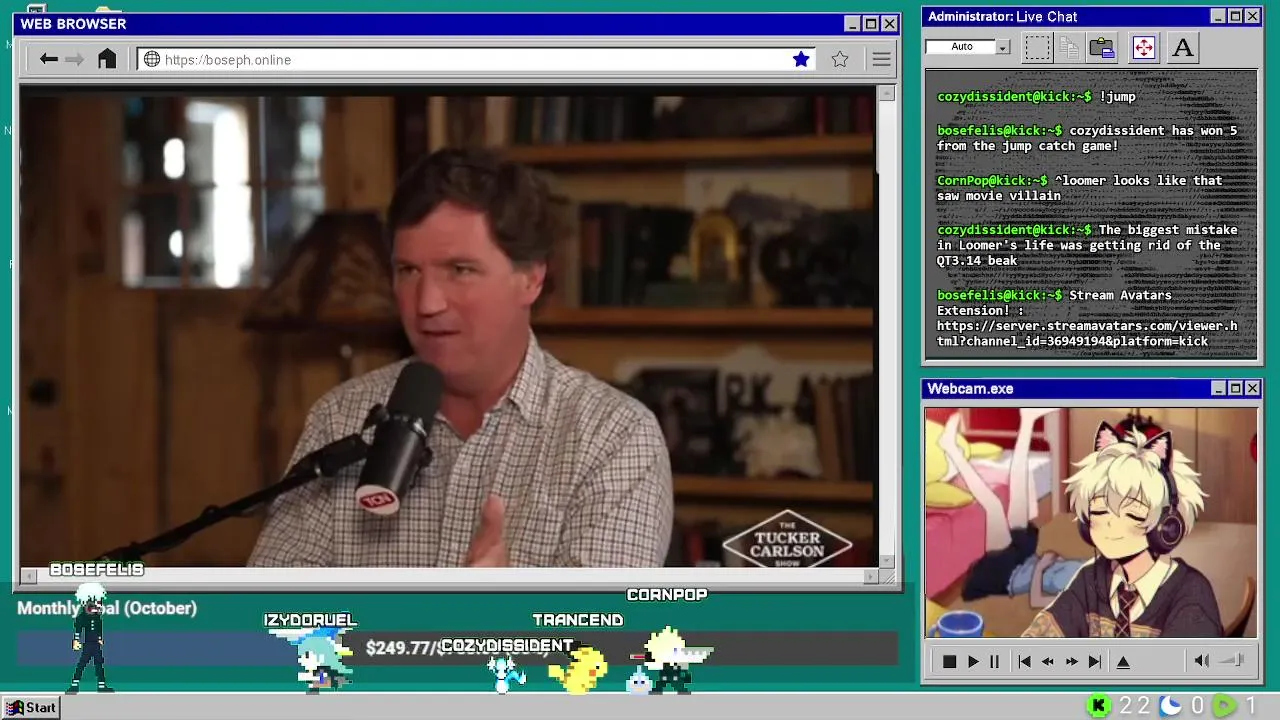Click the CORNPOP avatar name label
The height and width of the screenshot is (720, 1280).
[x=667, y=594]
